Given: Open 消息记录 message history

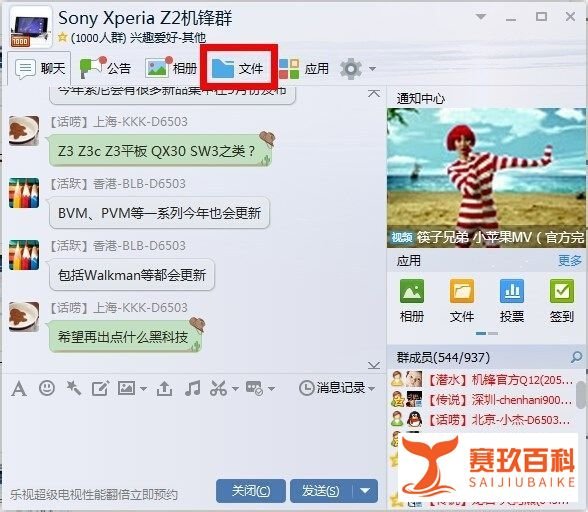Looking at the screenshot, I should 332,388.
